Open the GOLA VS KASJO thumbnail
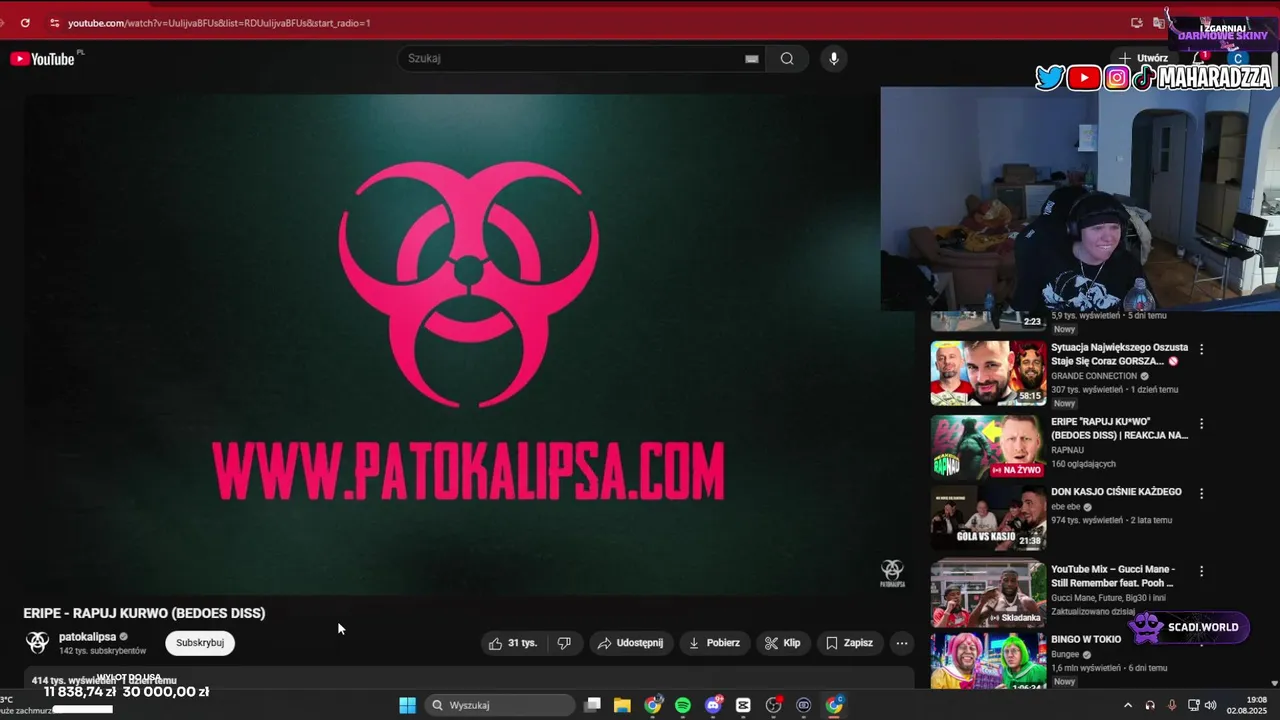The image size is (1280, 720). (x=988, y=517)
